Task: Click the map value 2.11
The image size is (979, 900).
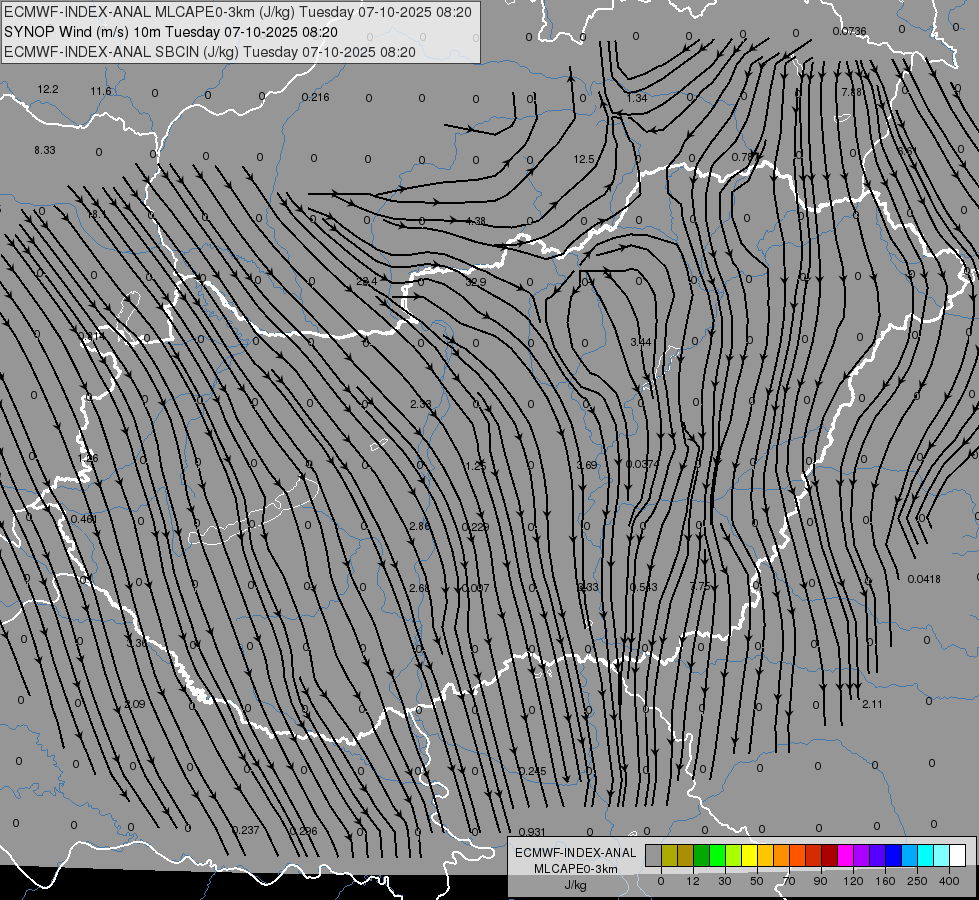Action: (872, 704)
